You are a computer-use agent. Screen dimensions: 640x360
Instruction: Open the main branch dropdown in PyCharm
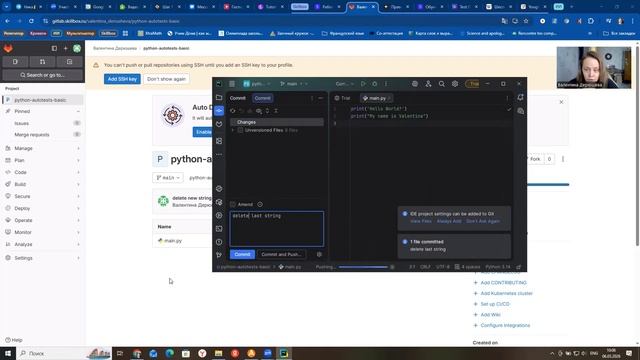pyautogui.click(x=293, y=84)
